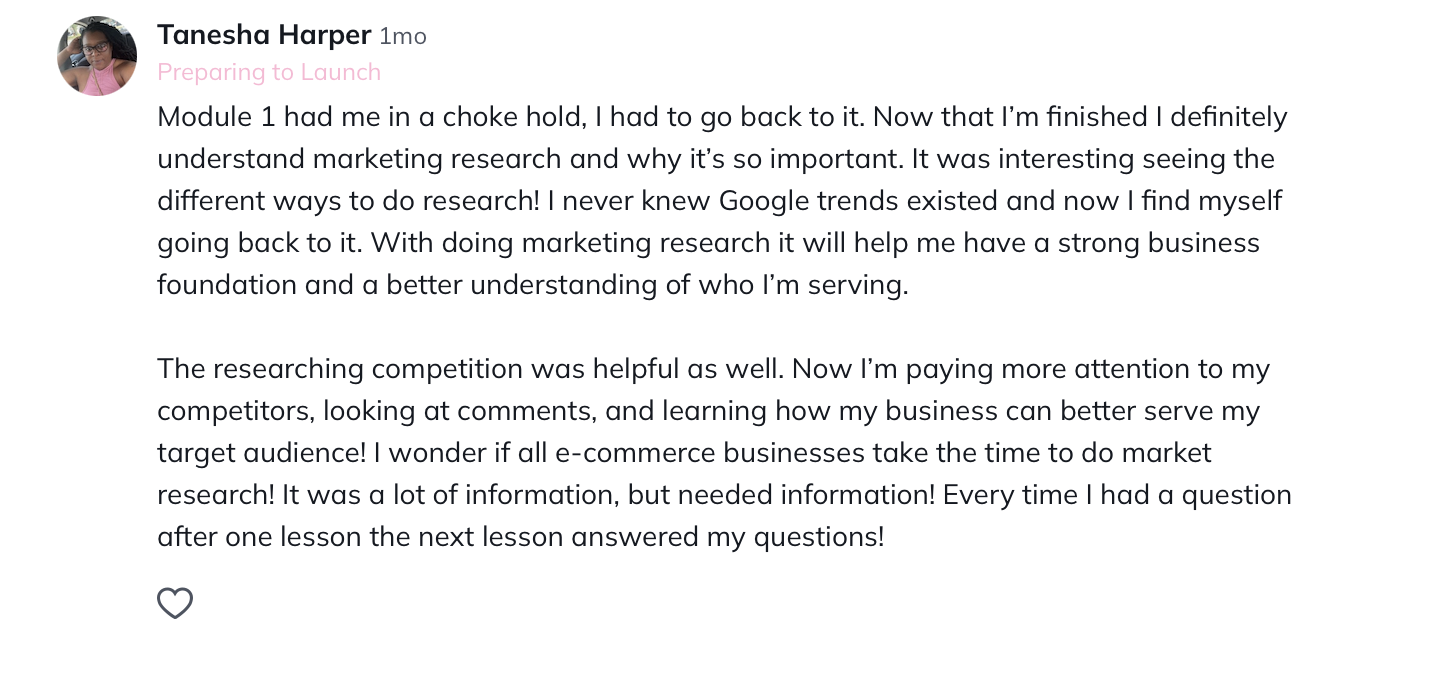Image resolution: width=1430 pixels, height=676 pixels.
Task: Click the line foundation and a better understanding
Action: (x=533, y=285)
